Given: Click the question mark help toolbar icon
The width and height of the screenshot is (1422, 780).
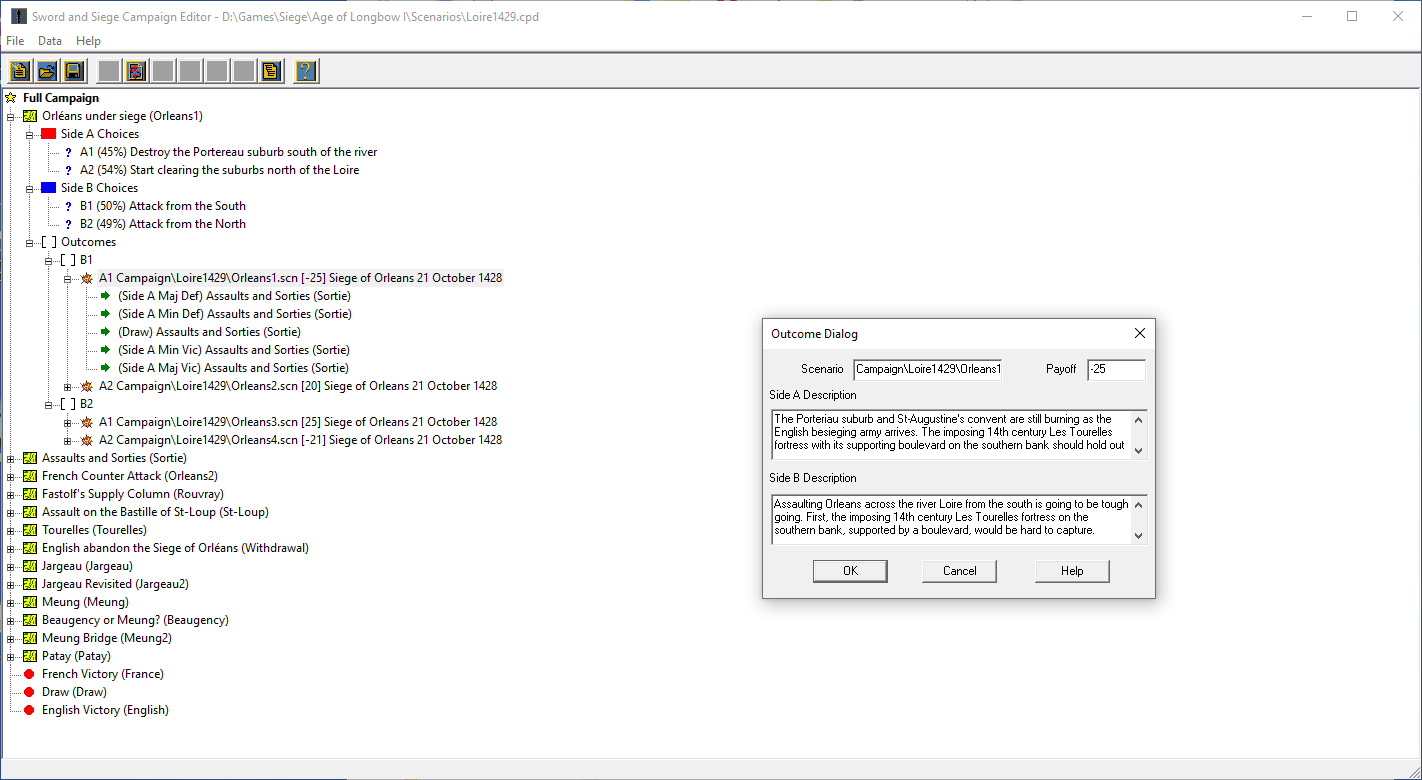Looking at the screenshot, I should (x=306, y=71).
